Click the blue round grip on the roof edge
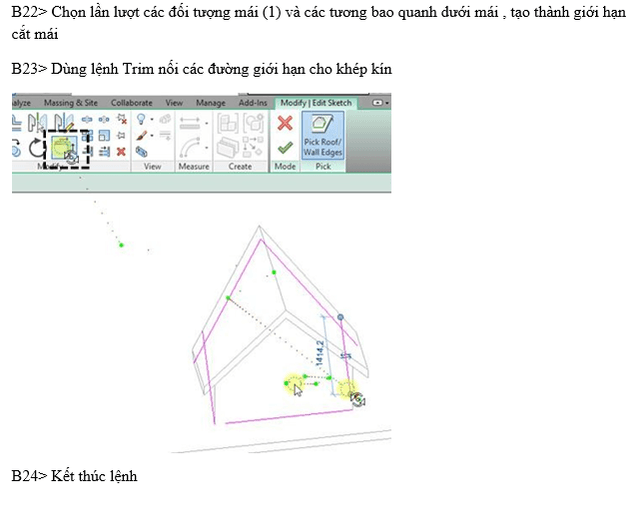640x511 pixels. point(340,317)
